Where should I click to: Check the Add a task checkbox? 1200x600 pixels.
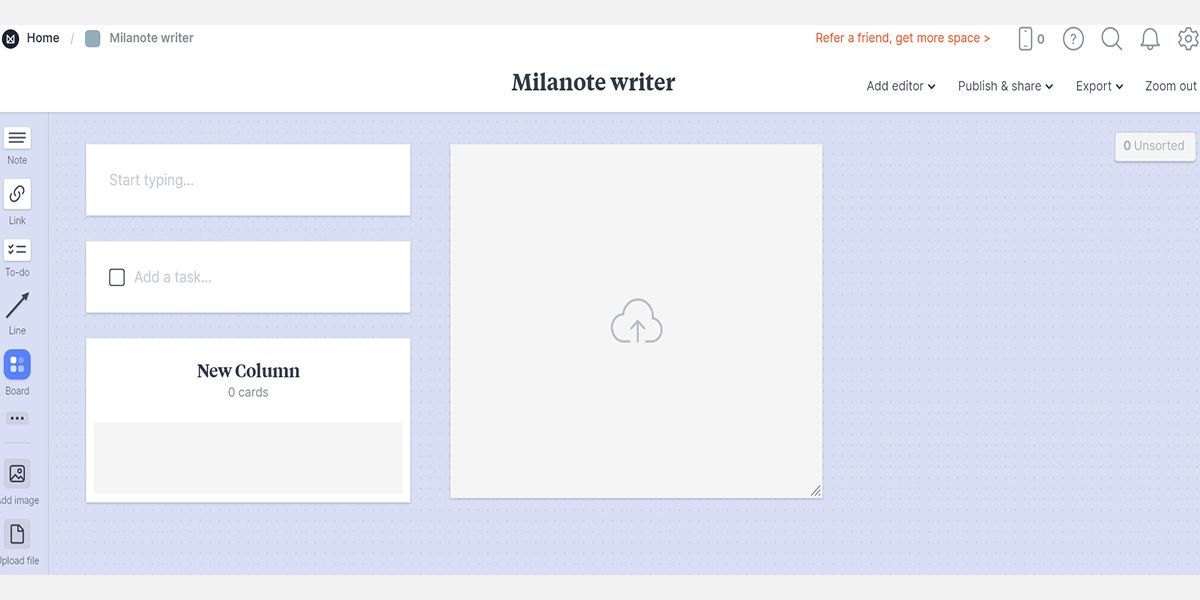click(117, 277)
